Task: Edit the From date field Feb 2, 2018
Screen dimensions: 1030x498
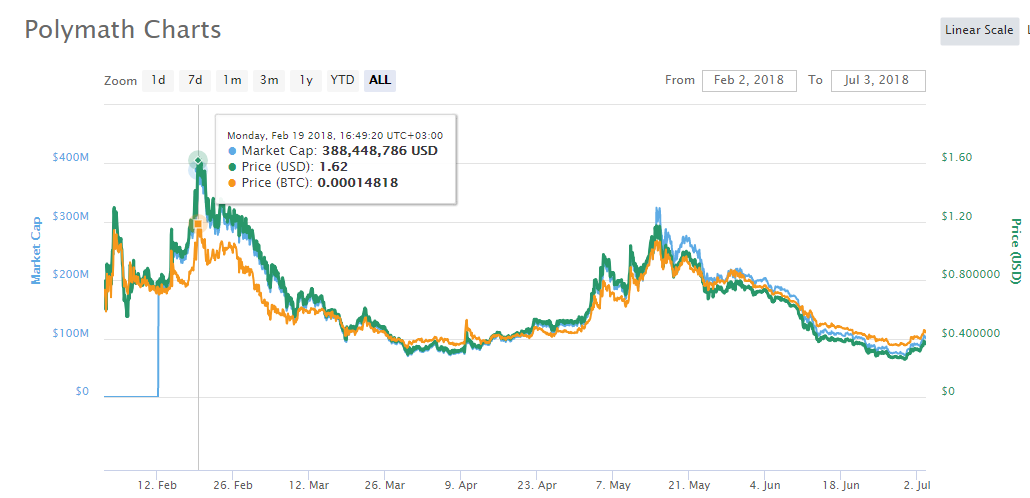Action: 749,80
